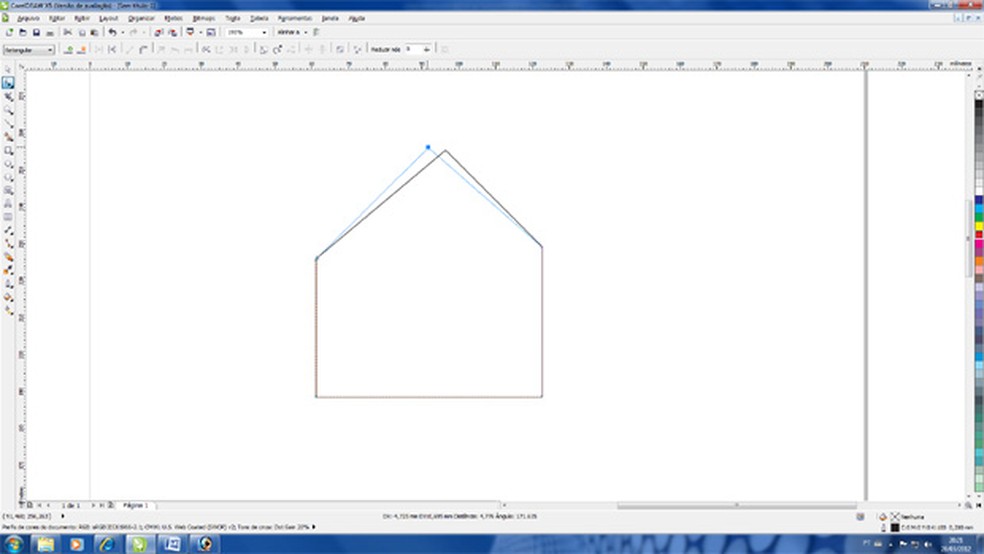Select the Polygon tool in toolbox
The image size is (984, 554).
tap(8, 177)
